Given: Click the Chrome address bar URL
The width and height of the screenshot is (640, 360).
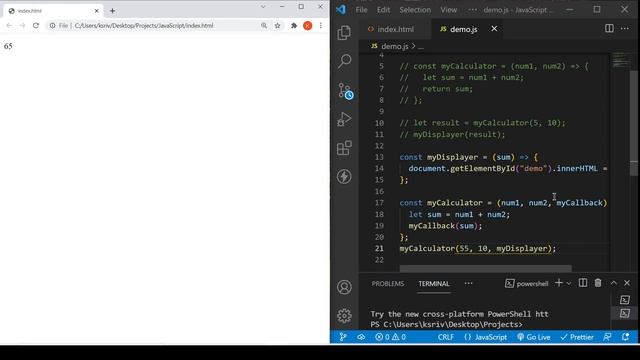Looking at the screenshot, I should tap(144, 25).
